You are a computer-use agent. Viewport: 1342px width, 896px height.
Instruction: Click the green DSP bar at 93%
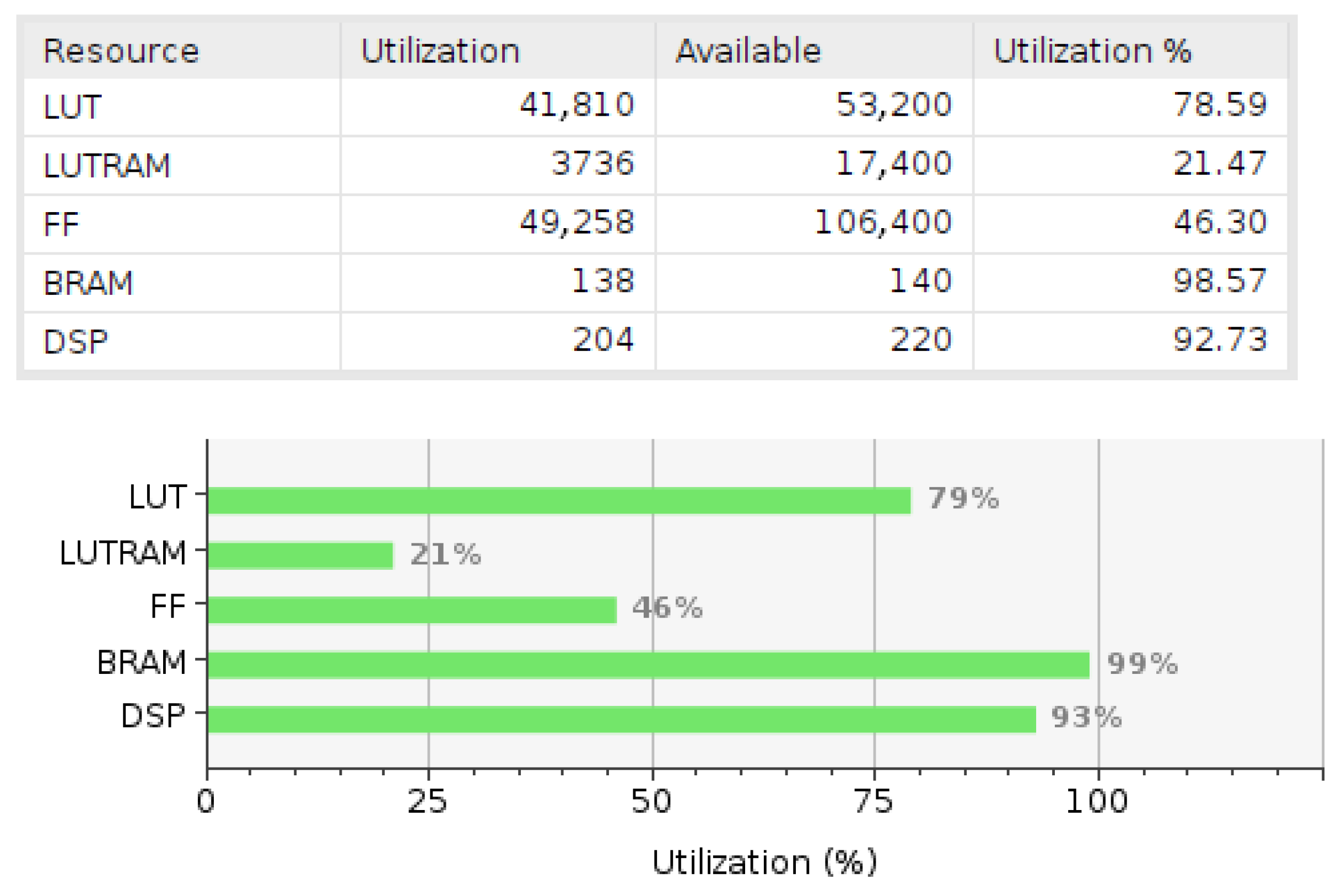(x=621, y=719)
